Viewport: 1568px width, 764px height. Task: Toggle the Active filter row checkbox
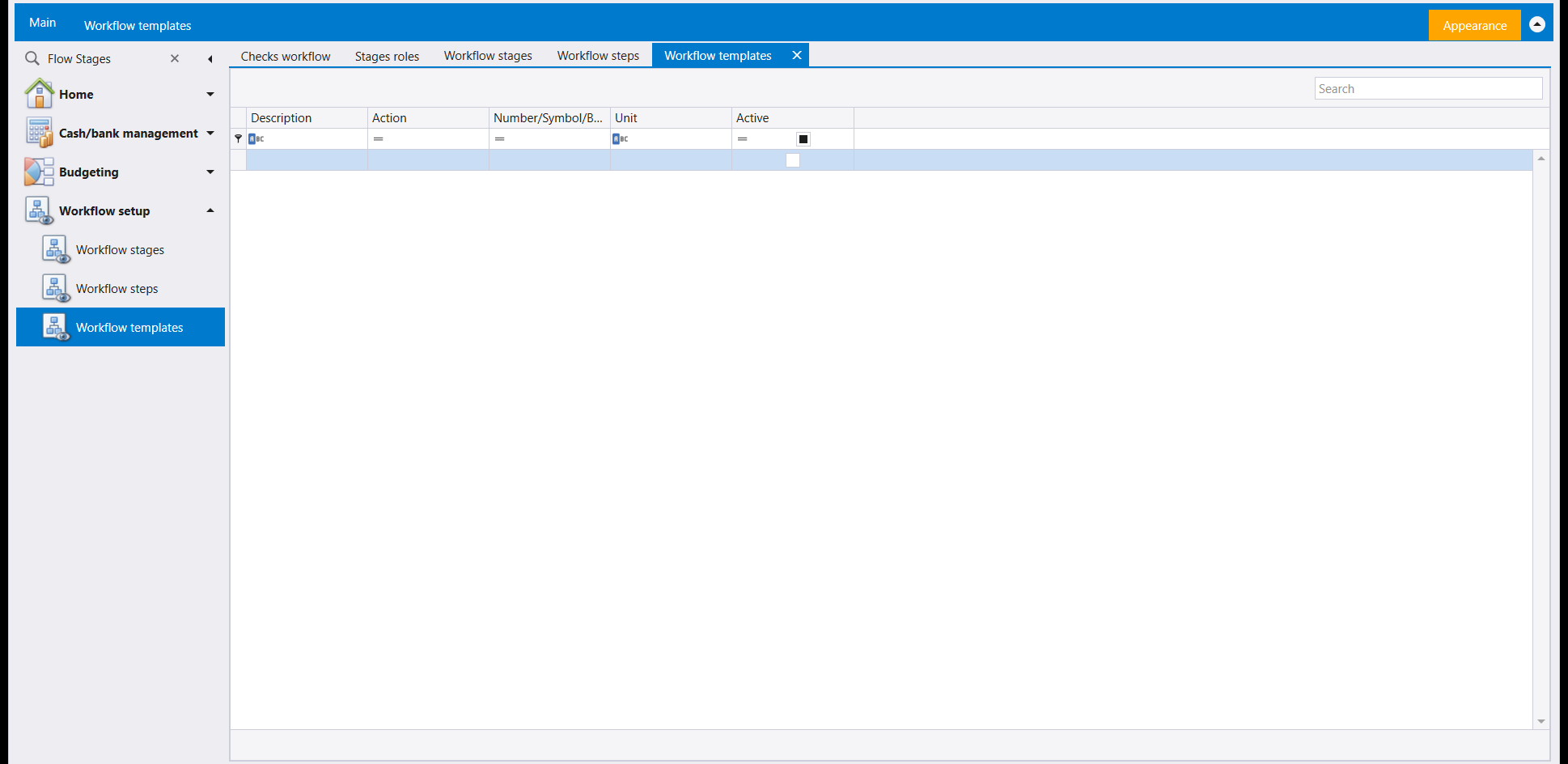pos(803,139)
